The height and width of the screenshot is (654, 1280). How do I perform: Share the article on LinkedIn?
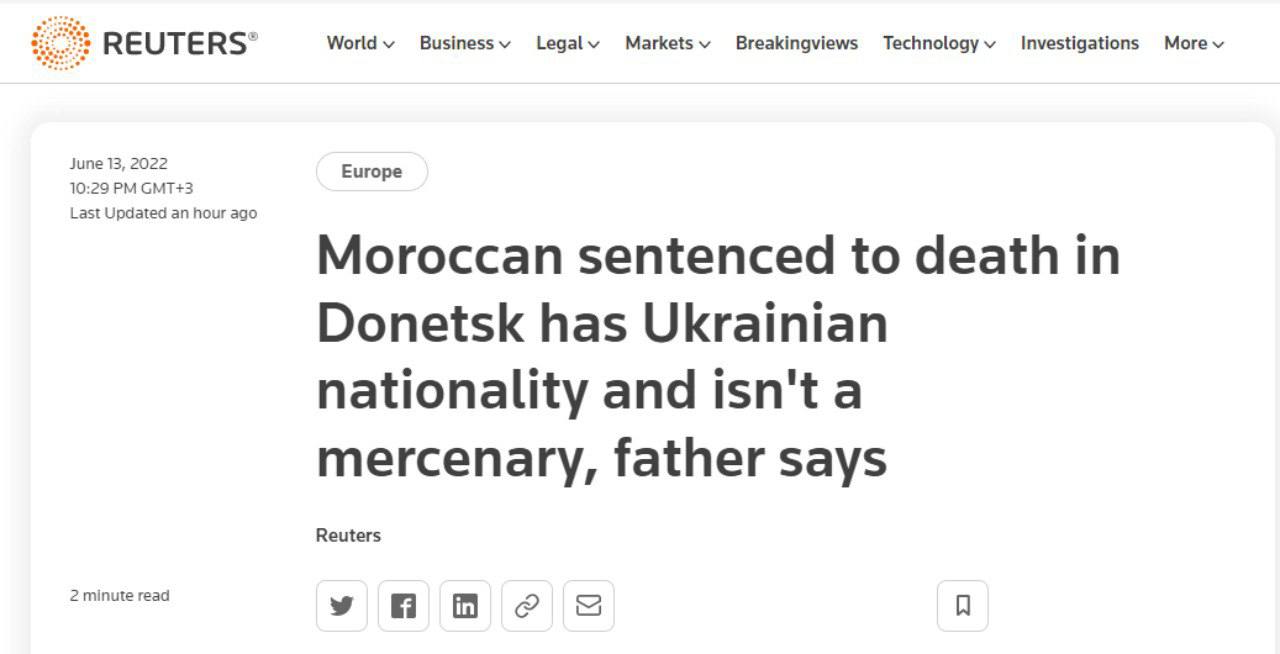465,605
